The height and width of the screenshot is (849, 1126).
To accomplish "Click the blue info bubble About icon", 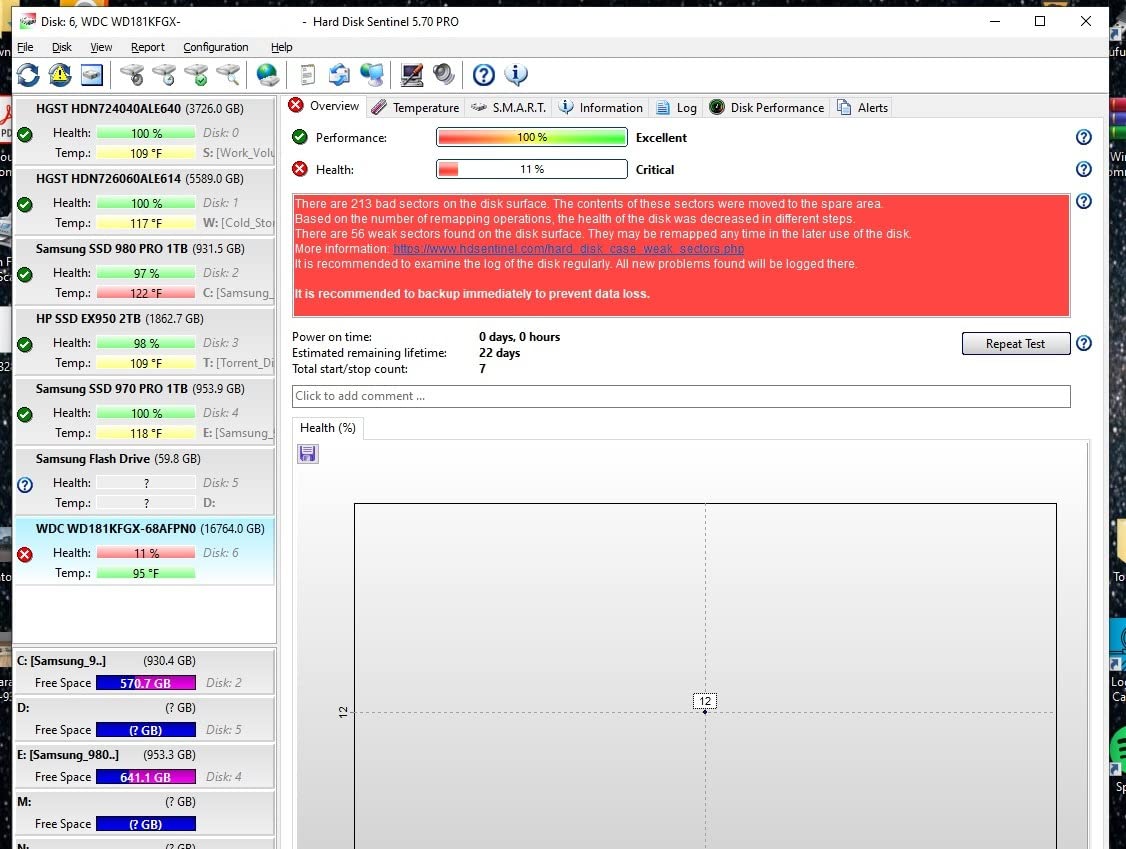I will coord(516,75).
